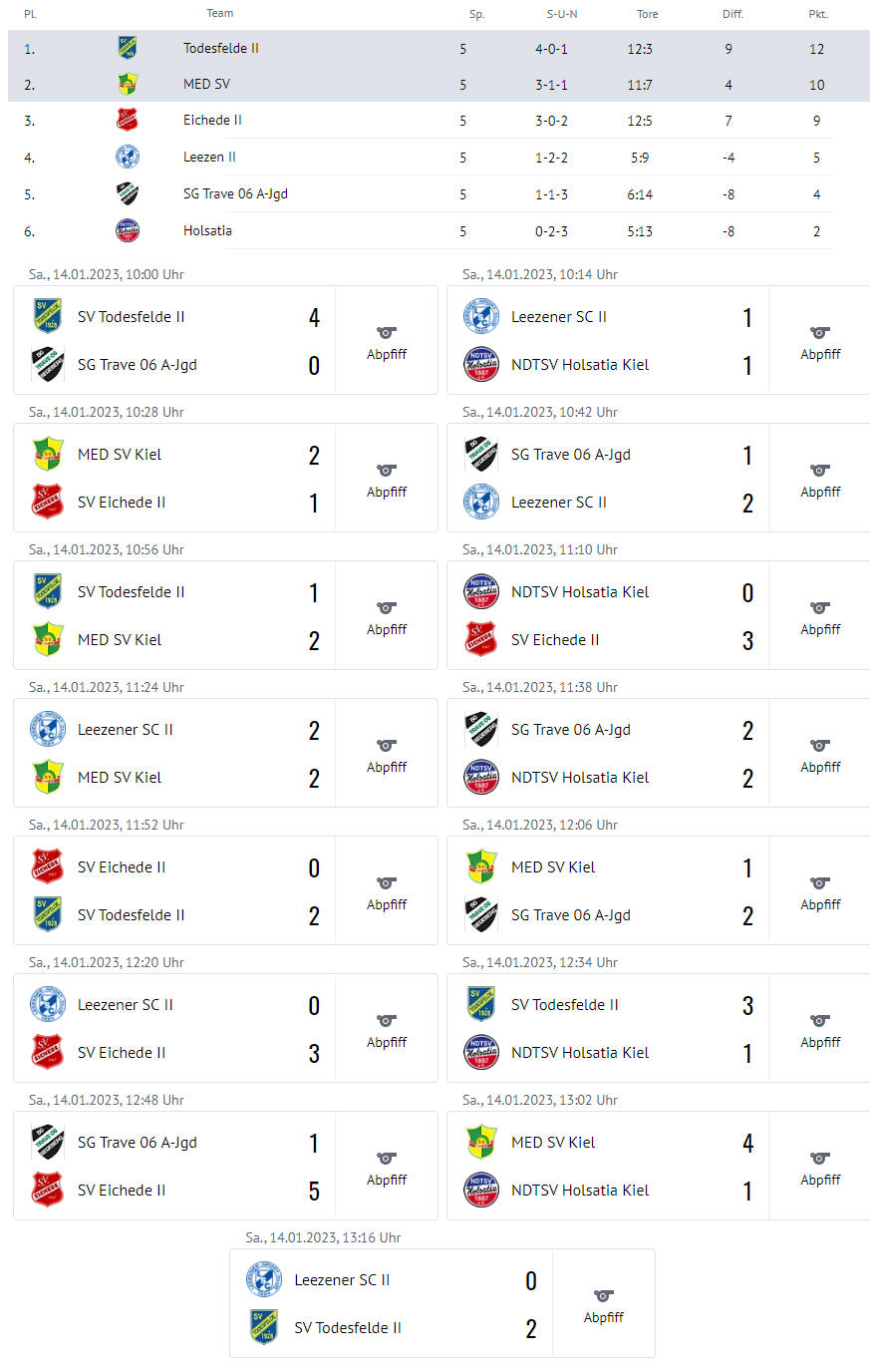The height and width of the screenshot is (1372, 870).
Task: Open Todesfelde II team link in table
Action: coord(221,48)
